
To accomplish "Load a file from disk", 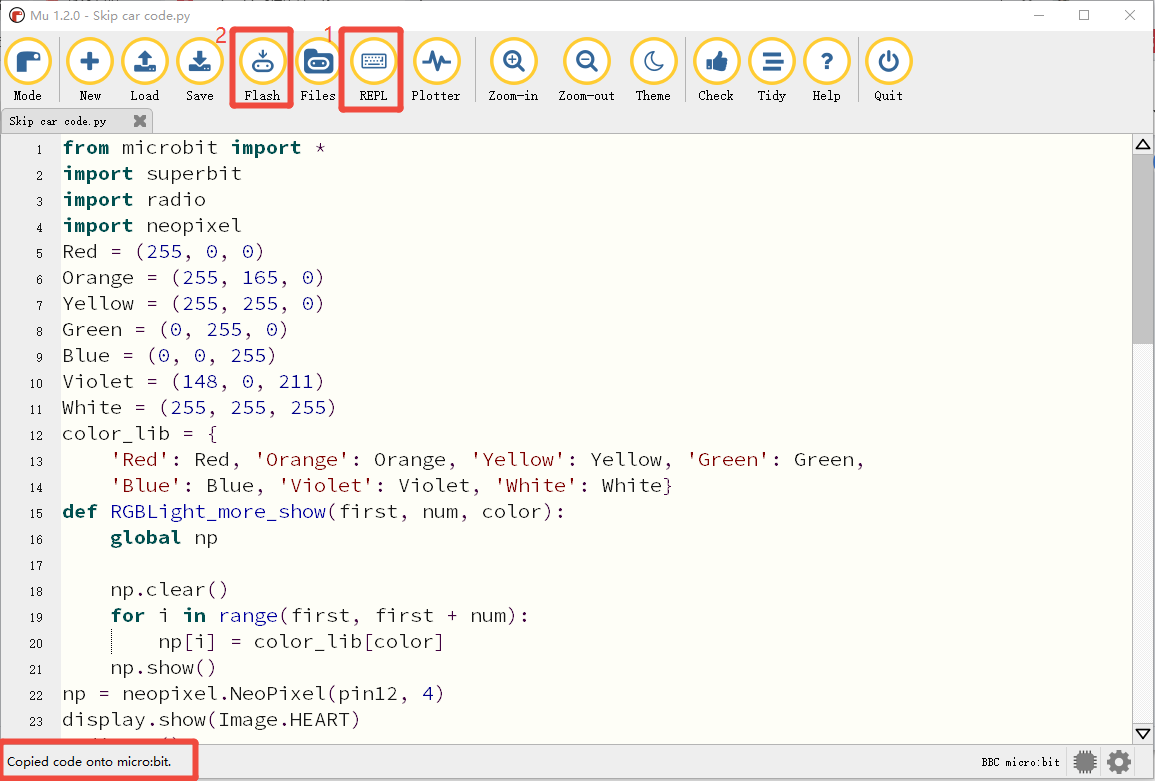I will 144,70.
